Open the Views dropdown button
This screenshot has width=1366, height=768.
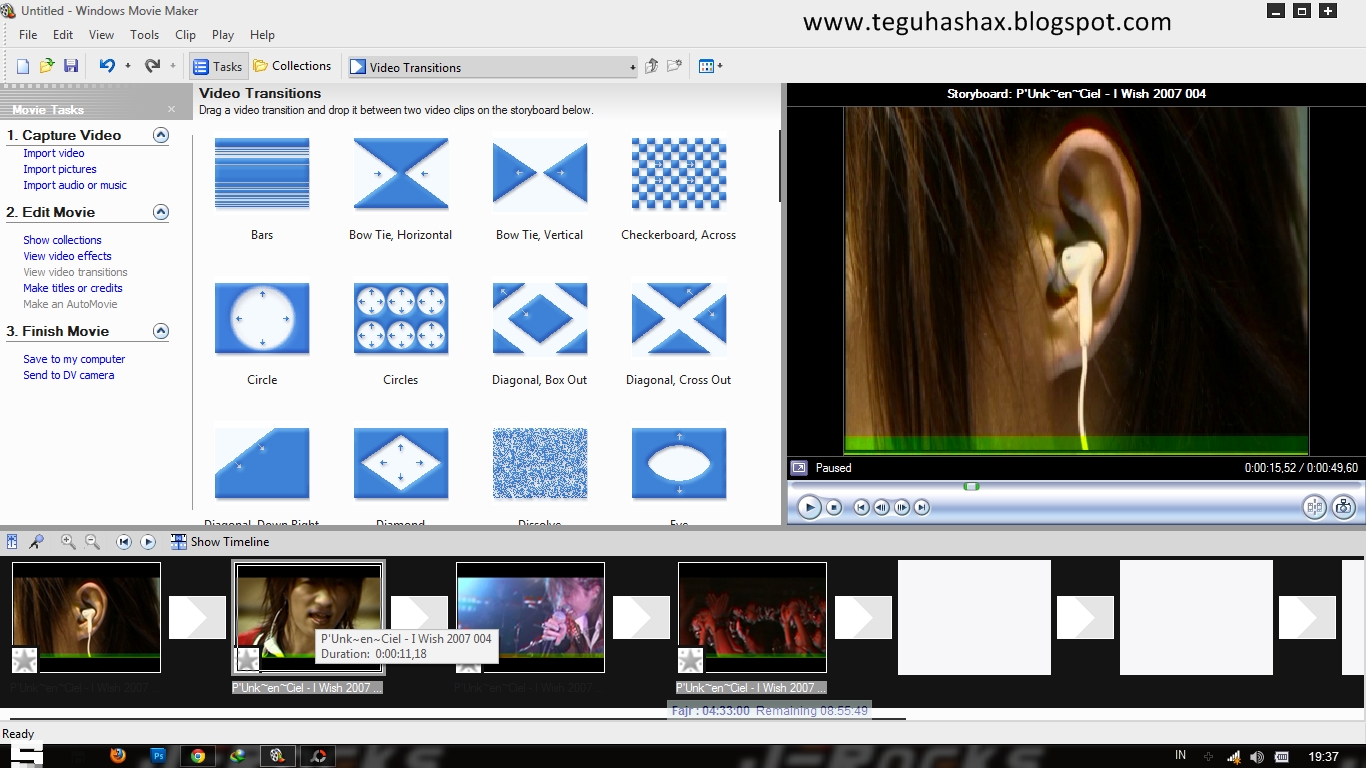coord(710,66)
